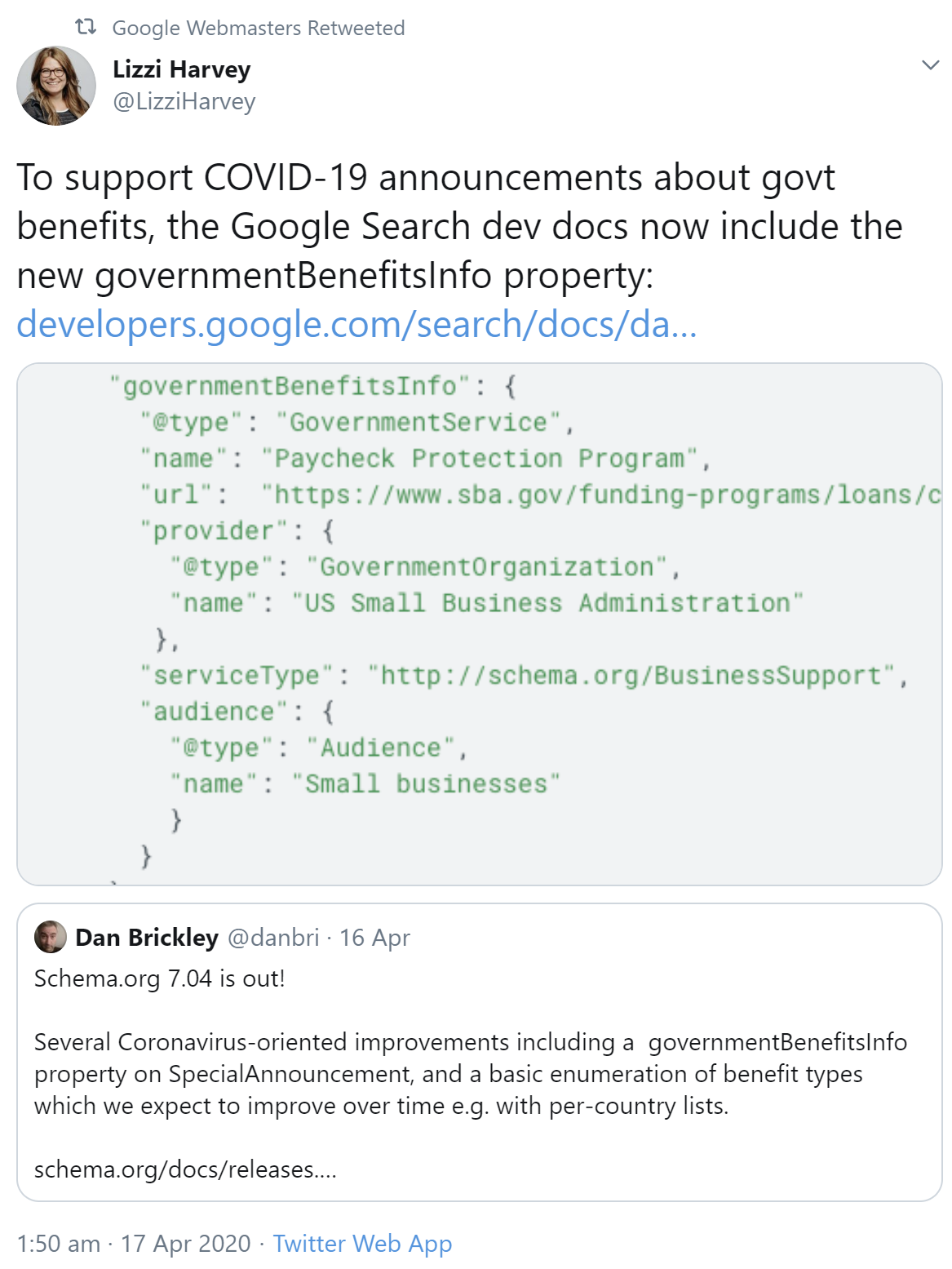Click Dan Brickley's small avatar
This screenshot has height=1269, width=952.
(x=51, y=937)
